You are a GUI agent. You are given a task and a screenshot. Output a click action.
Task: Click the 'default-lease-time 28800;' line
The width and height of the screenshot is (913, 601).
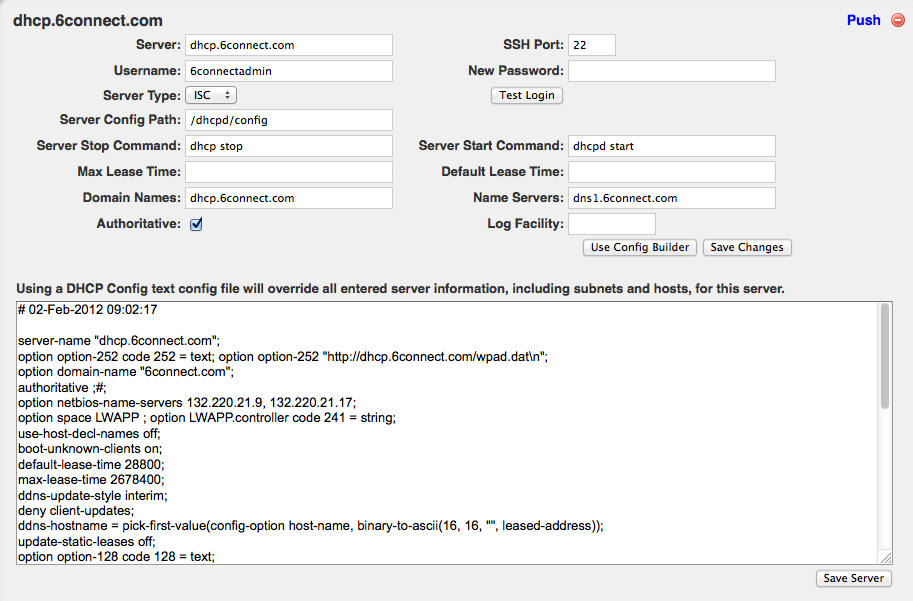pyautogui.click(x=91, y=465)
